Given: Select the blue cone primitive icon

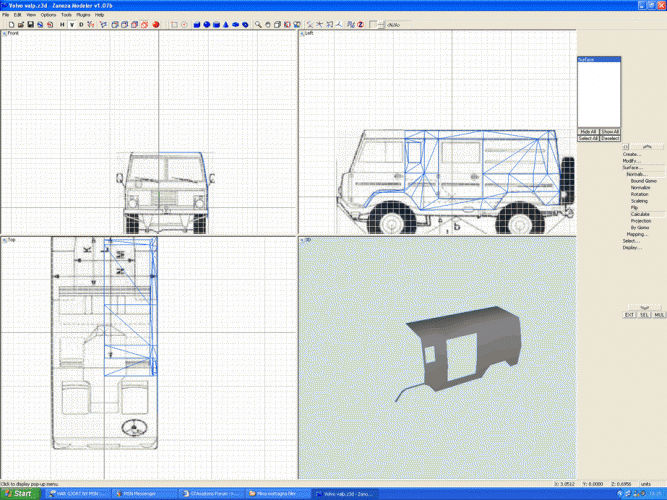Looking at the screenshot, I should 226,24.
